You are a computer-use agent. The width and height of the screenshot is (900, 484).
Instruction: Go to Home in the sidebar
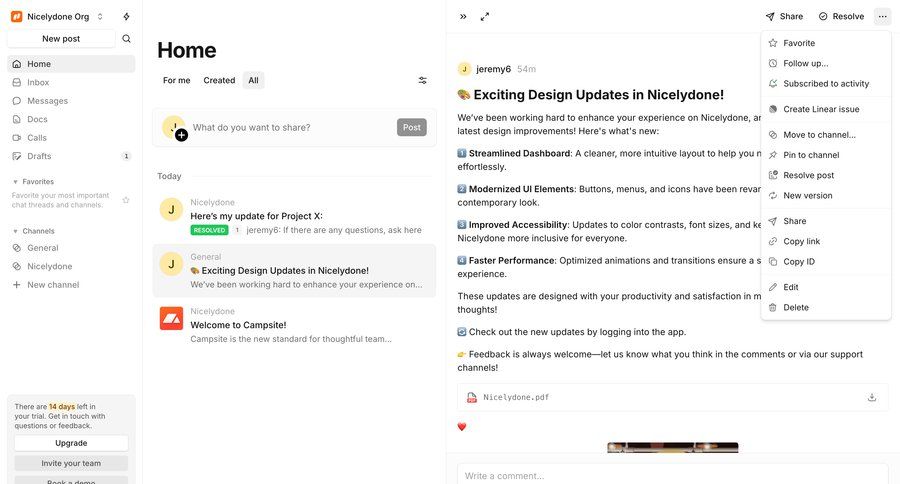click(71, 64)
